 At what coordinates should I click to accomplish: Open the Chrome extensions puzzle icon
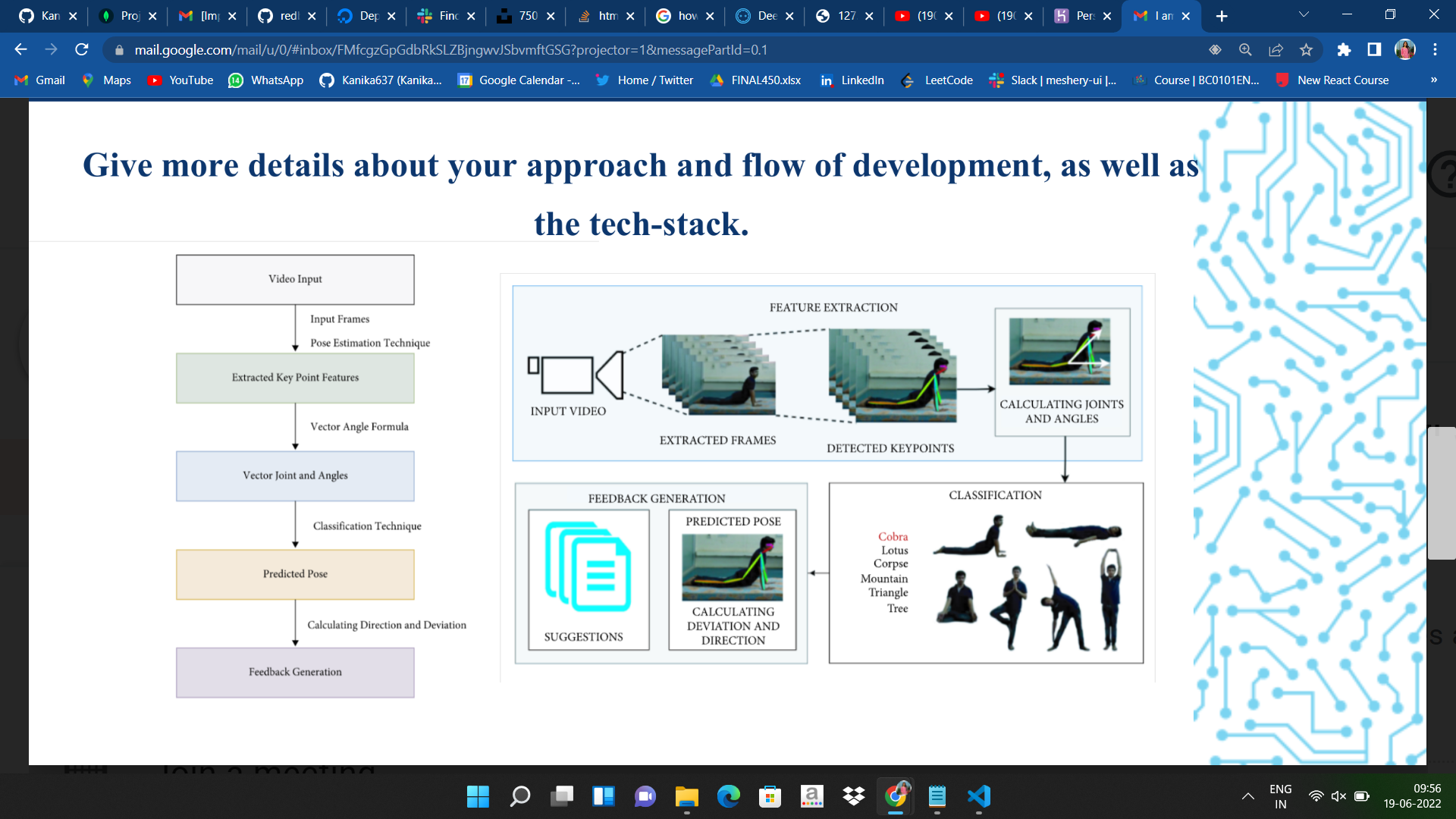pyautogui.click(x=1344, y=50)
